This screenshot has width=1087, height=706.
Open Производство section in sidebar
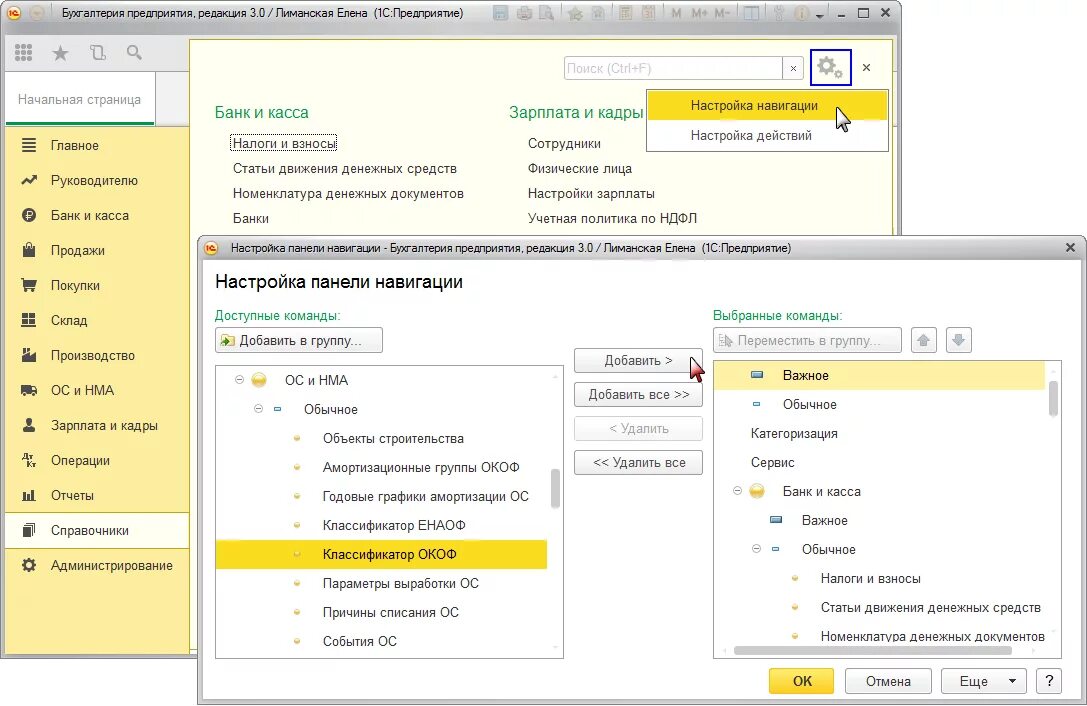tap(97, 356)
